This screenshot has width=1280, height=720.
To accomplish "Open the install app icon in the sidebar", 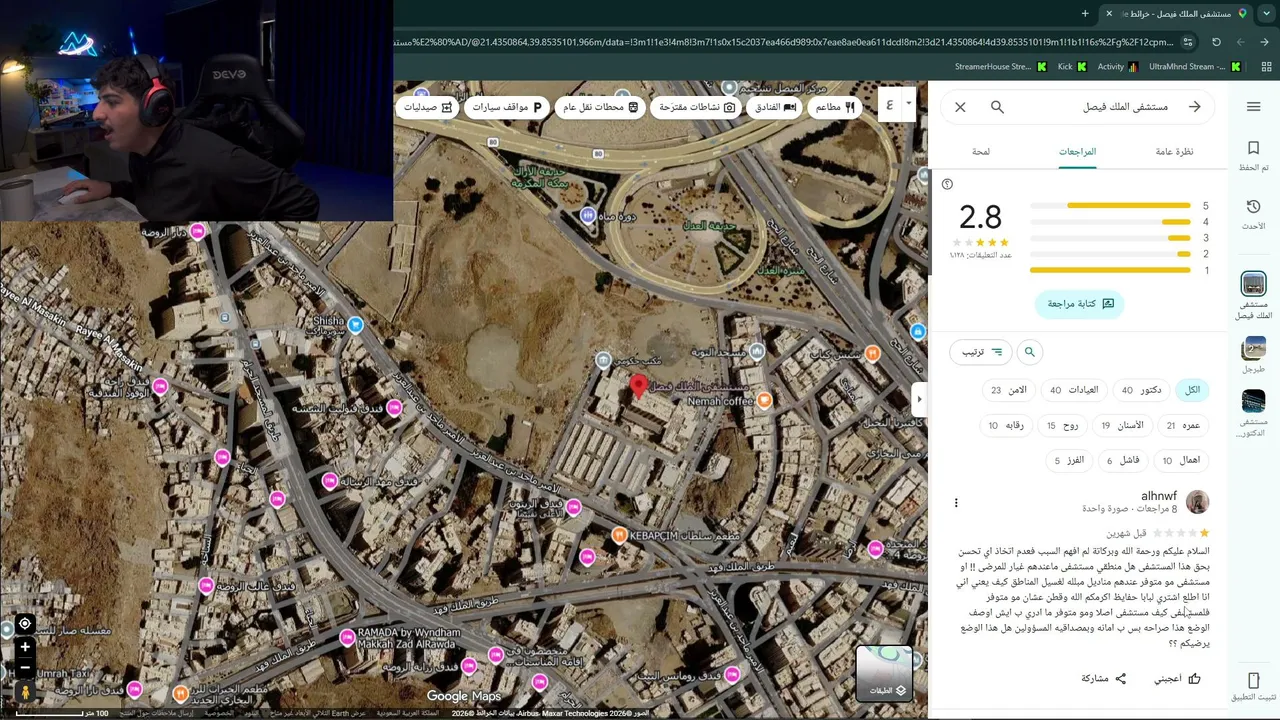I will [x=1253, y=681].
